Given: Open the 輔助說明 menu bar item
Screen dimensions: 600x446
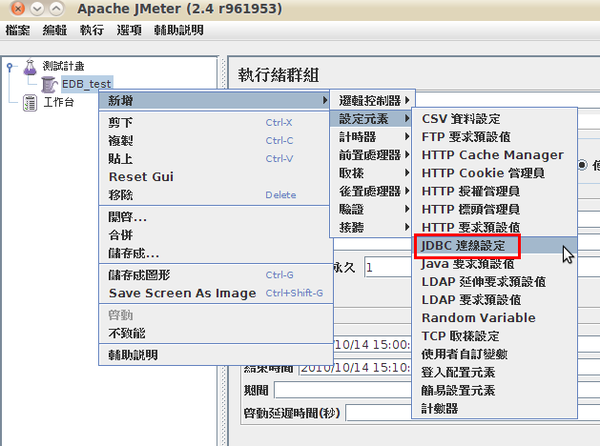Looking at the screenshot, I should click(x=179, y=30).
